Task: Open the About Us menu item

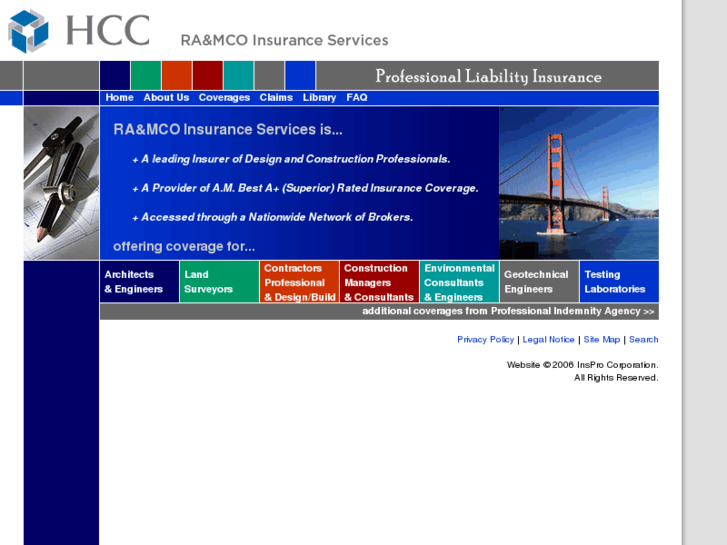Action: 166,97
